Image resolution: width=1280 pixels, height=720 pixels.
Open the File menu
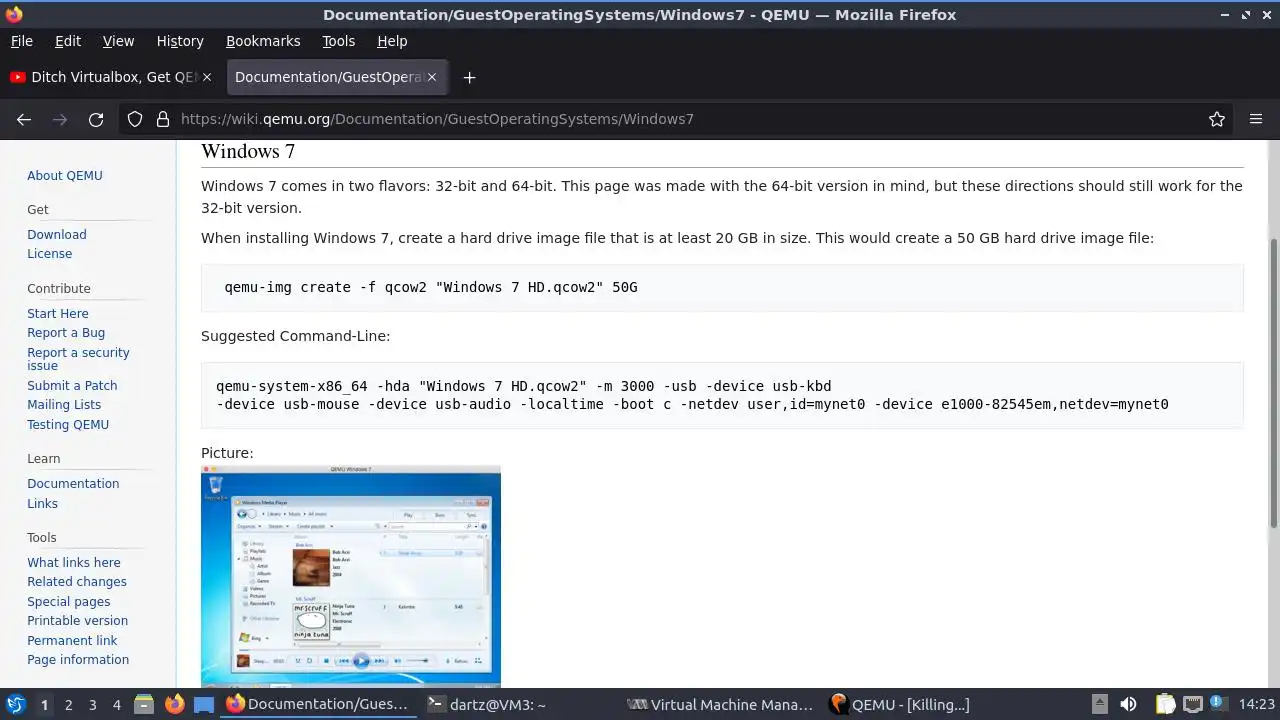[21, 41]
